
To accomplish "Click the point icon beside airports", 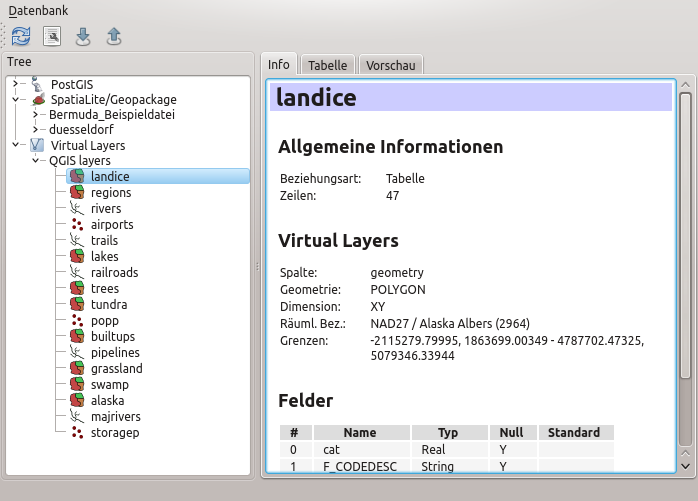I will [76, 225].
